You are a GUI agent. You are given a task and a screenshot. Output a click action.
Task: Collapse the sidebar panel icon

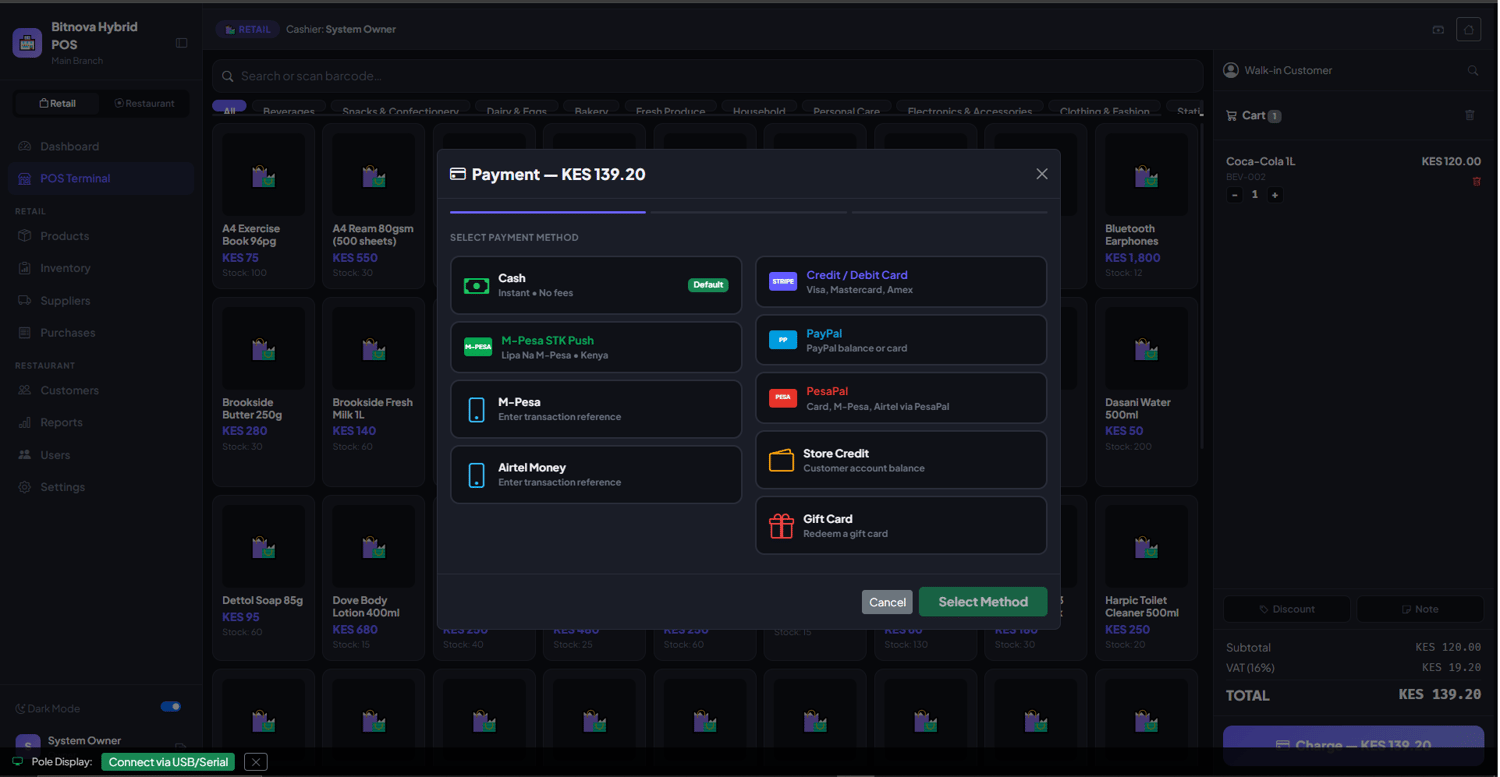coord(182,43)
